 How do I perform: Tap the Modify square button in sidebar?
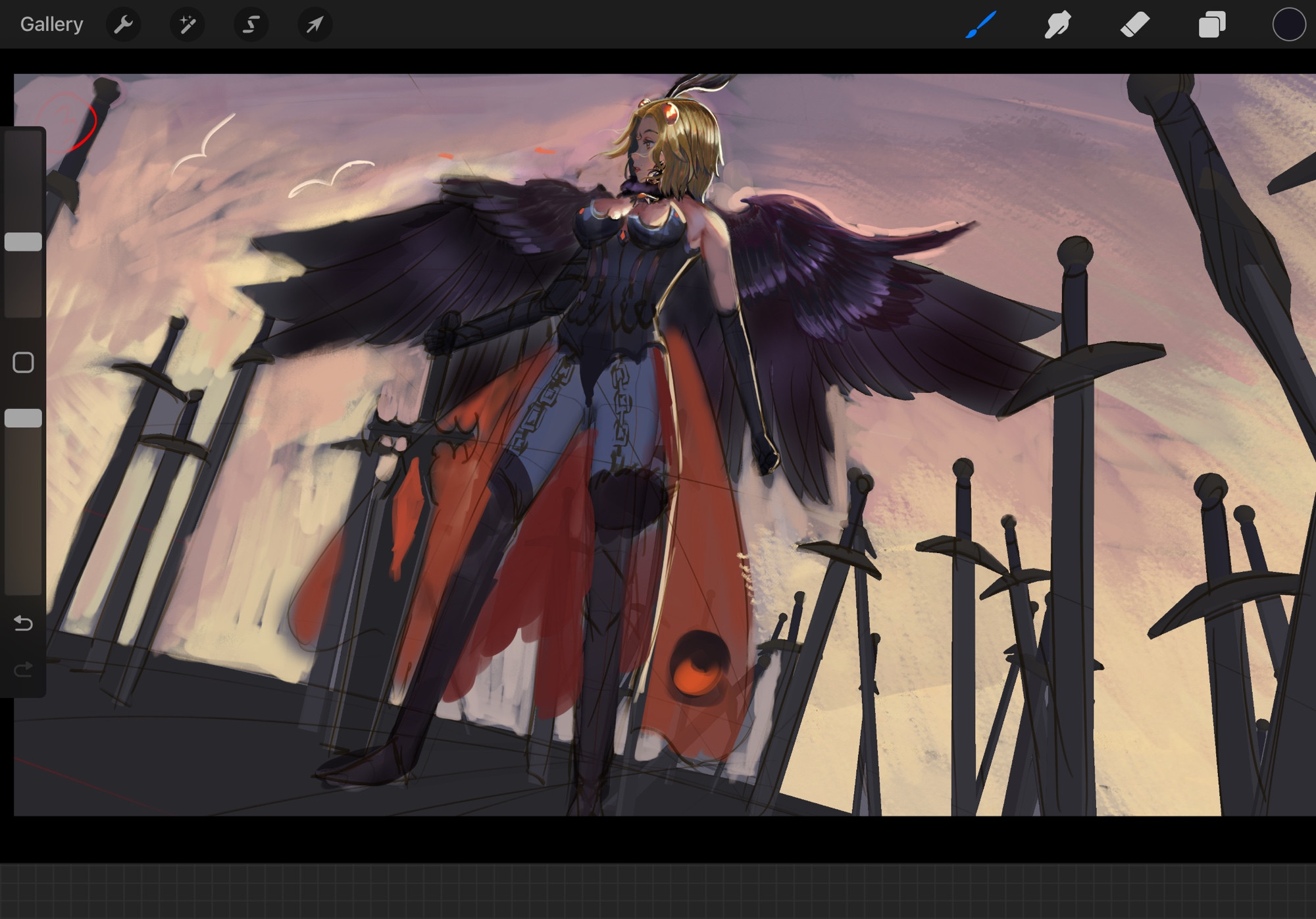click(23, 362)
